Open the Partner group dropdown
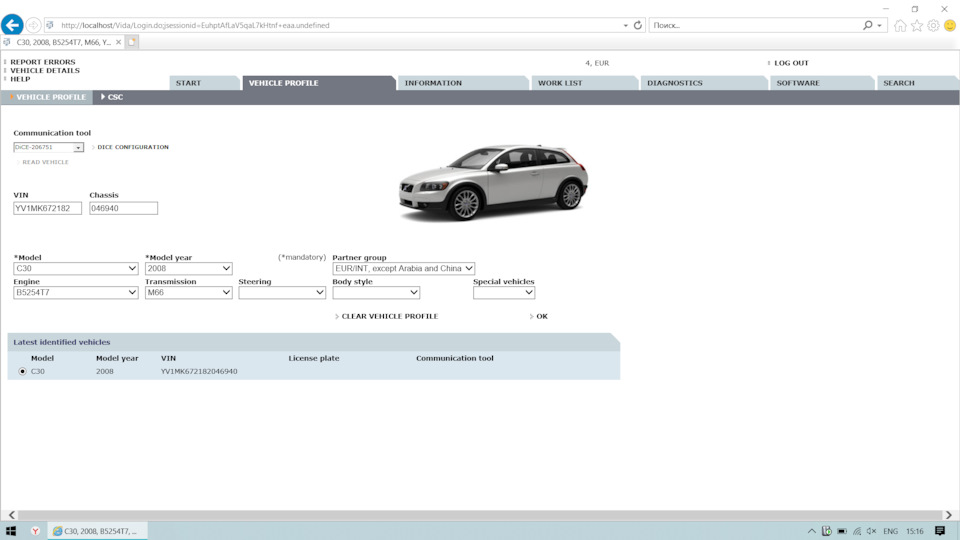 [x=403, y=268]
